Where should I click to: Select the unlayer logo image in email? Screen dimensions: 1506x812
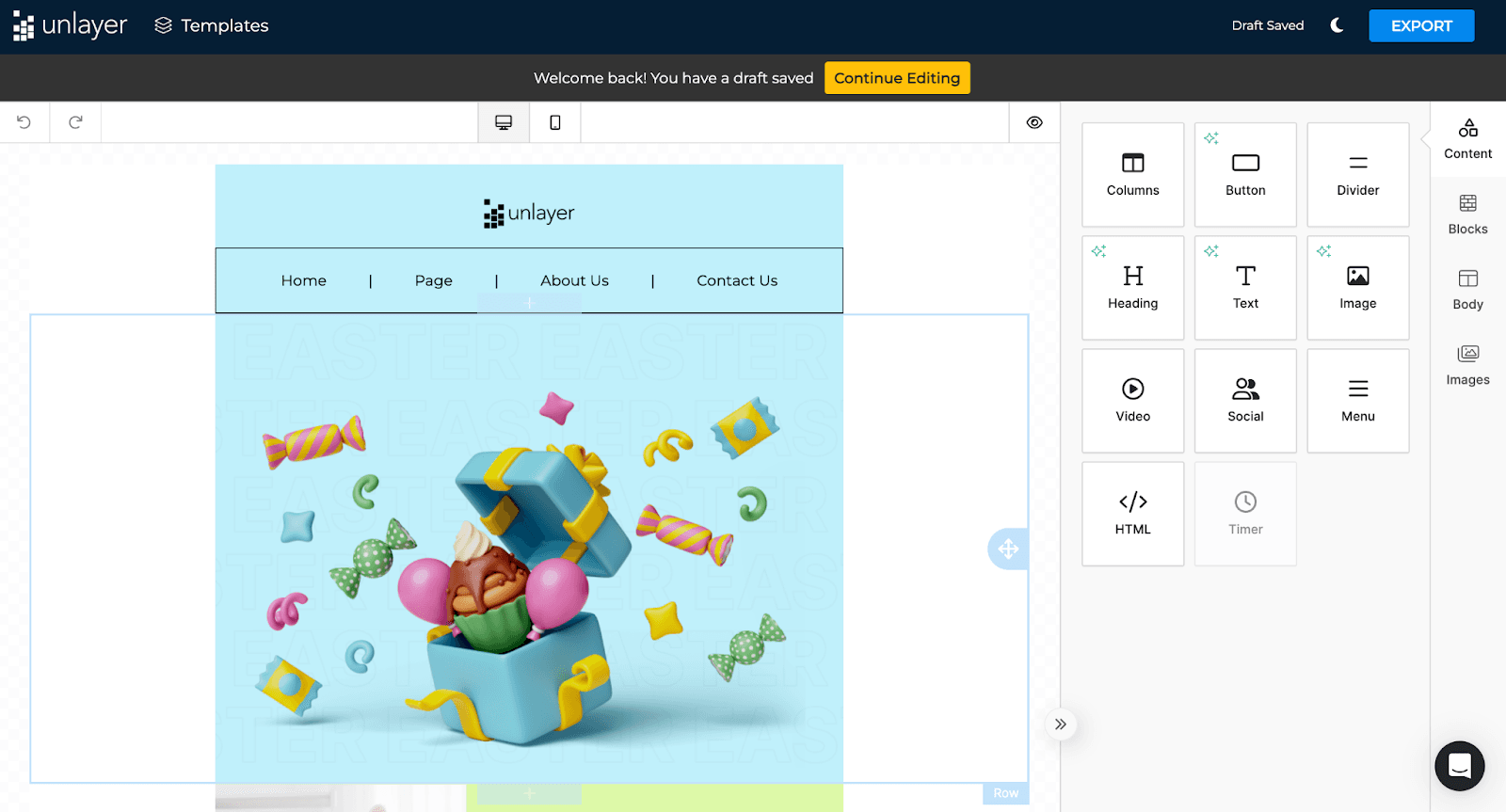pyautogui.click(x=529, y=214)
